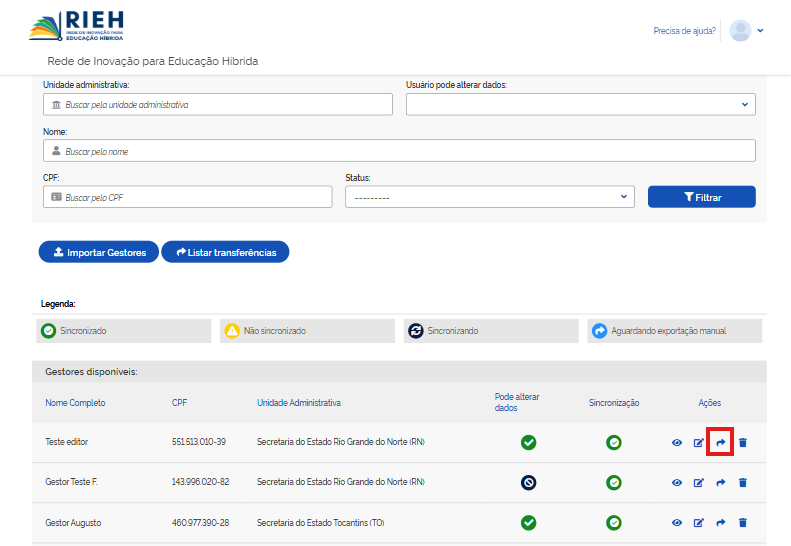Edit the Gestor Teste F. row
The image size is (791, 546).
[699, 482]
